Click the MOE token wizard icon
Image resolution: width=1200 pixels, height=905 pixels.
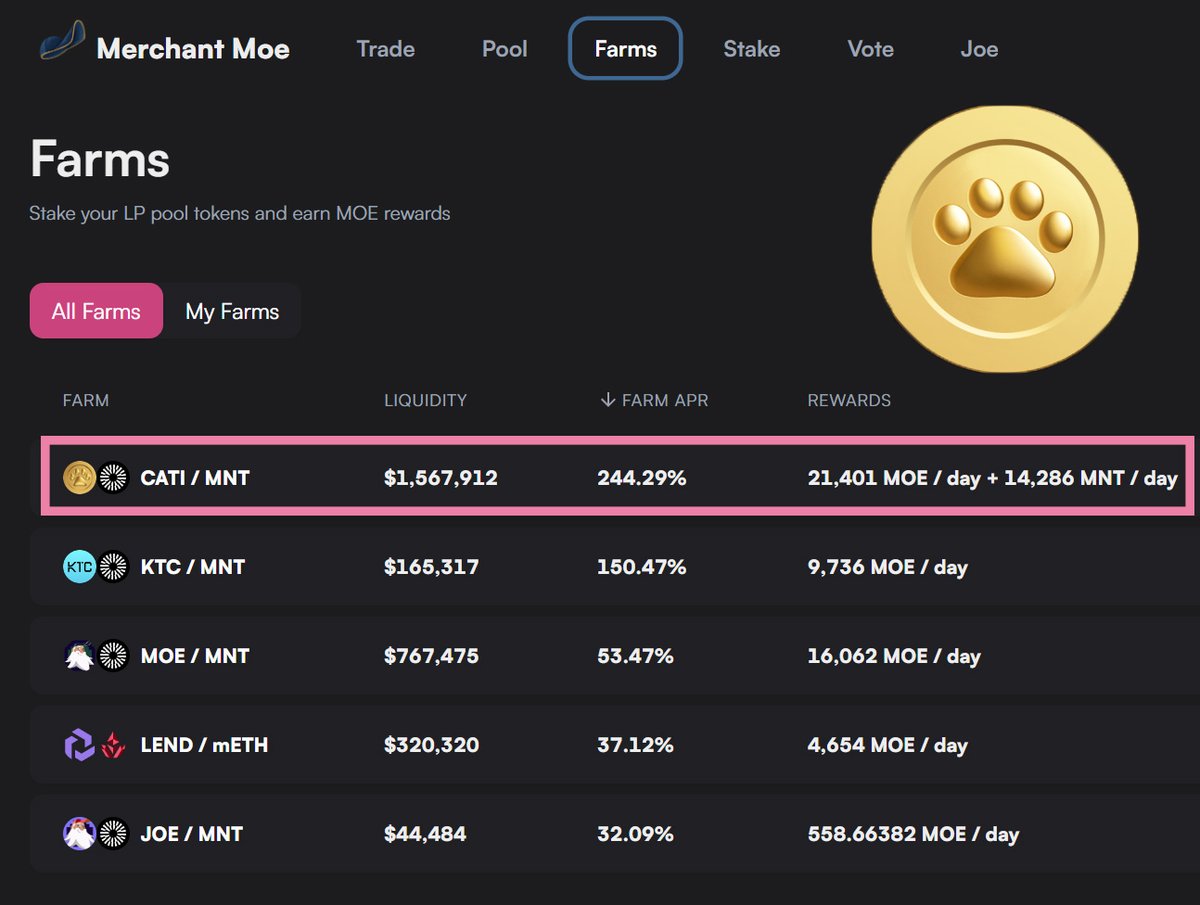[79, 656]
